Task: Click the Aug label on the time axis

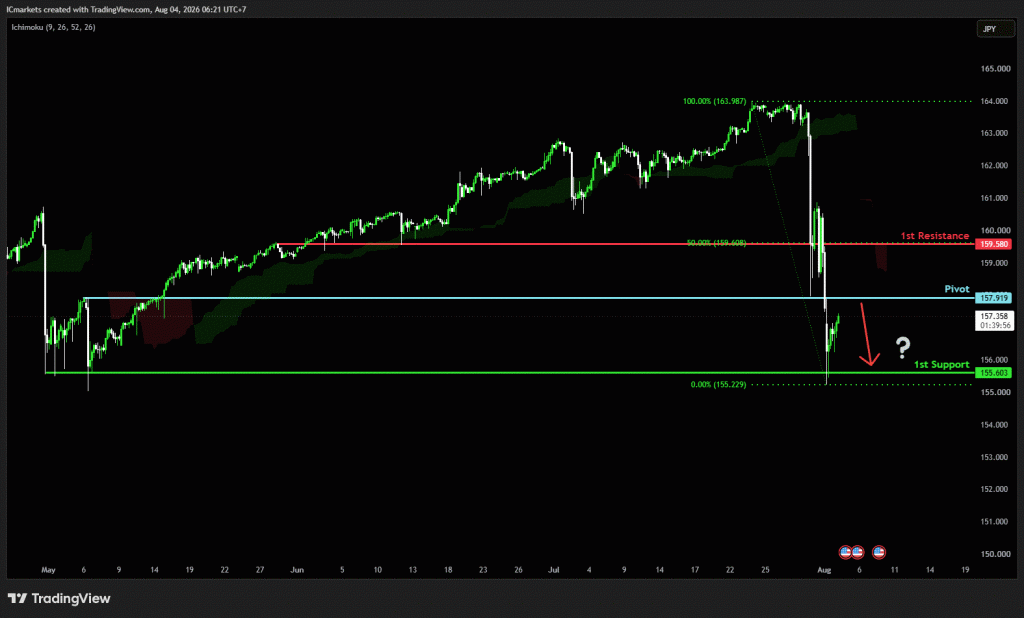Action: (824, 570)
